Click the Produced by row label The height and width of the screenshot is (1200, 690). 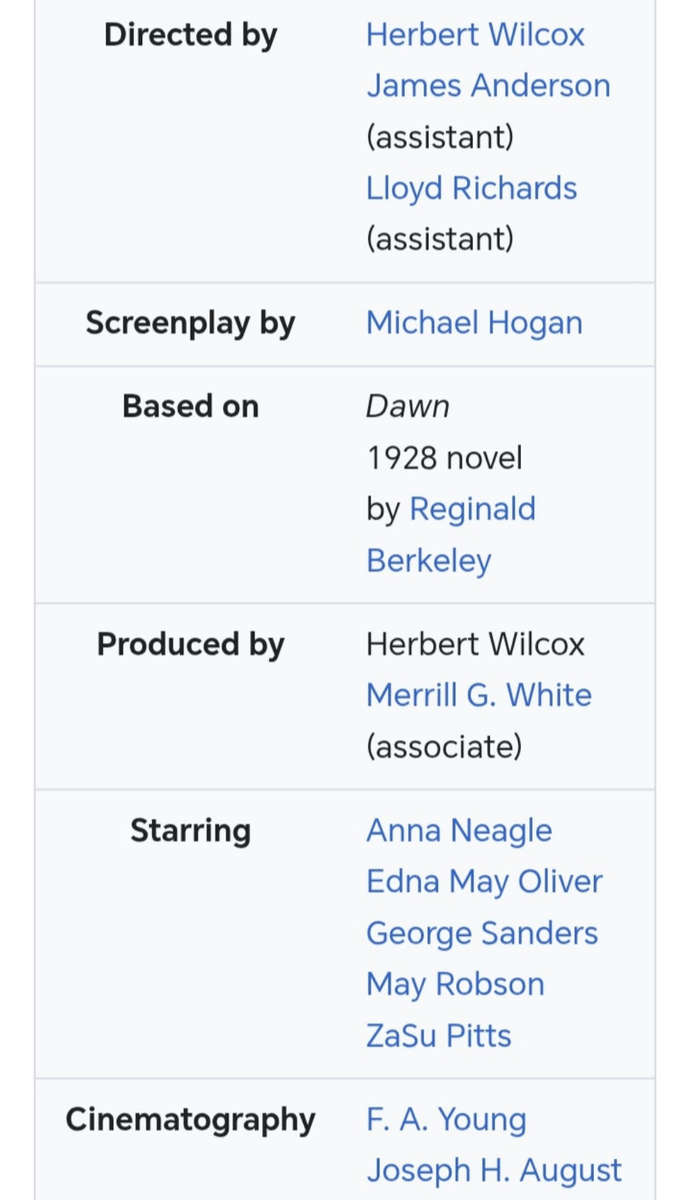point(190,645)
